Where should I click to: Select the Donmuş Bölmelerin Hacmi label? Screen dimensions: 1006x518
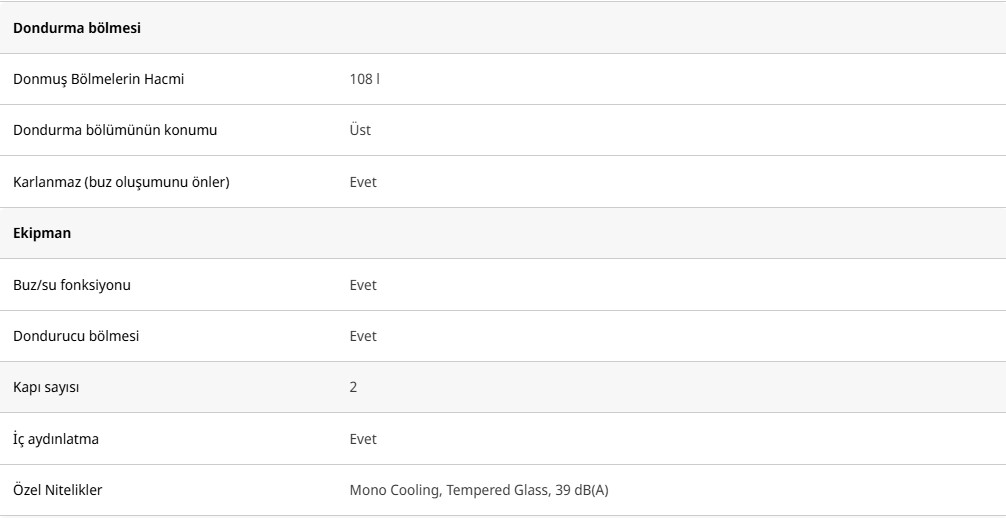pyautogui.click(x=98, y=79)
